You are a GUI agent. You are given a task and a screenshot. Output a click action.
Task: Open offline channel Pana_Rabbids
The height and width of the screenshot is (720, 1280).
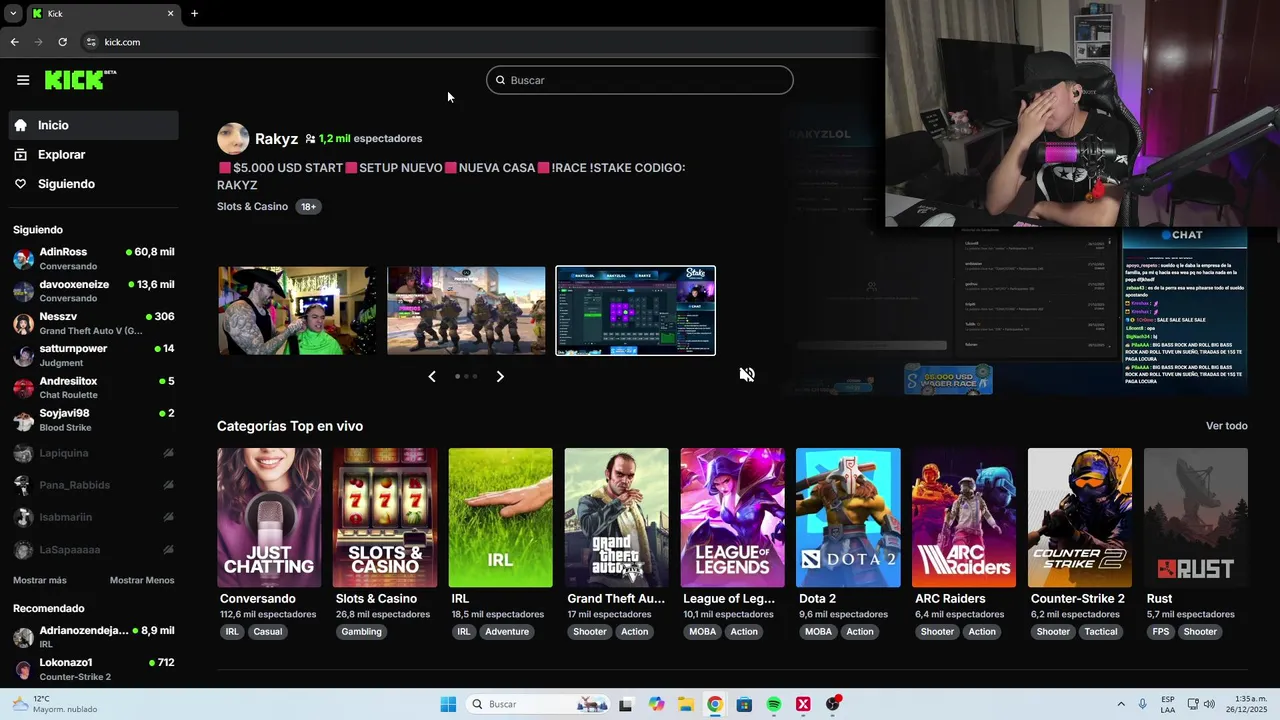point(94,485)
